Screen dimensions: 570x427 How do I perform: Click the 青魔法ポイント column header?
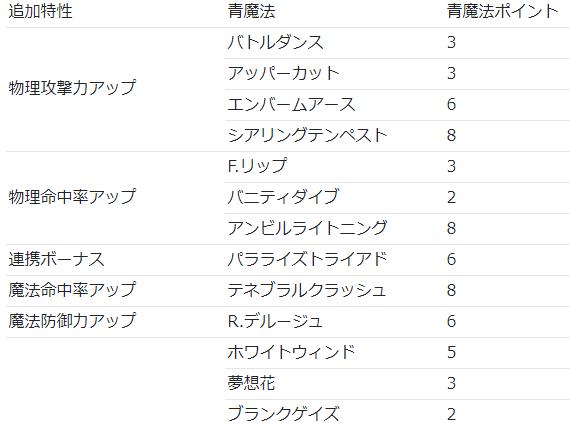tap(502, 11)
